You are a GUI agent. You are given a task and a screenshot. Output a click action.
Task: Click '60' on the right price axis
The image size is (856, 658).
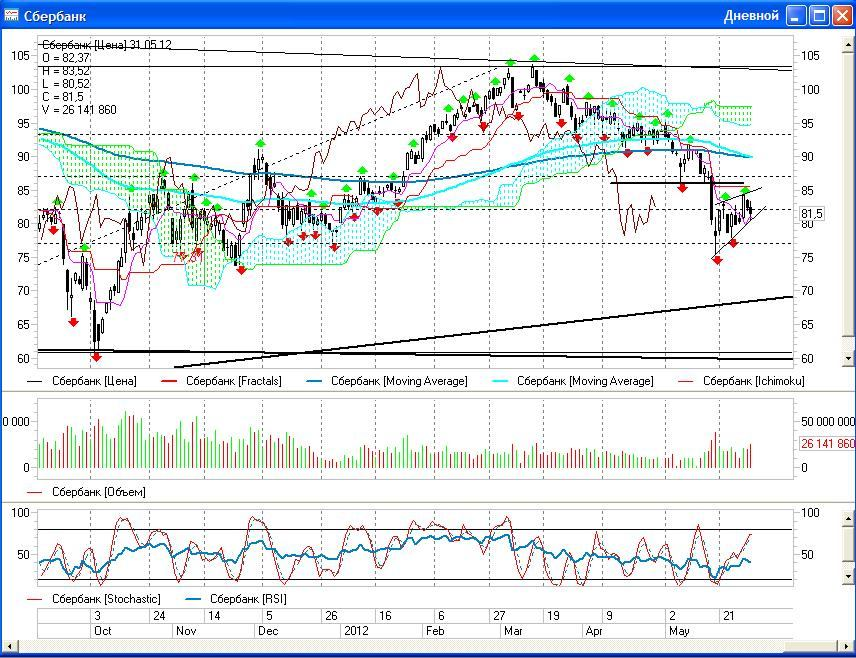807,359
